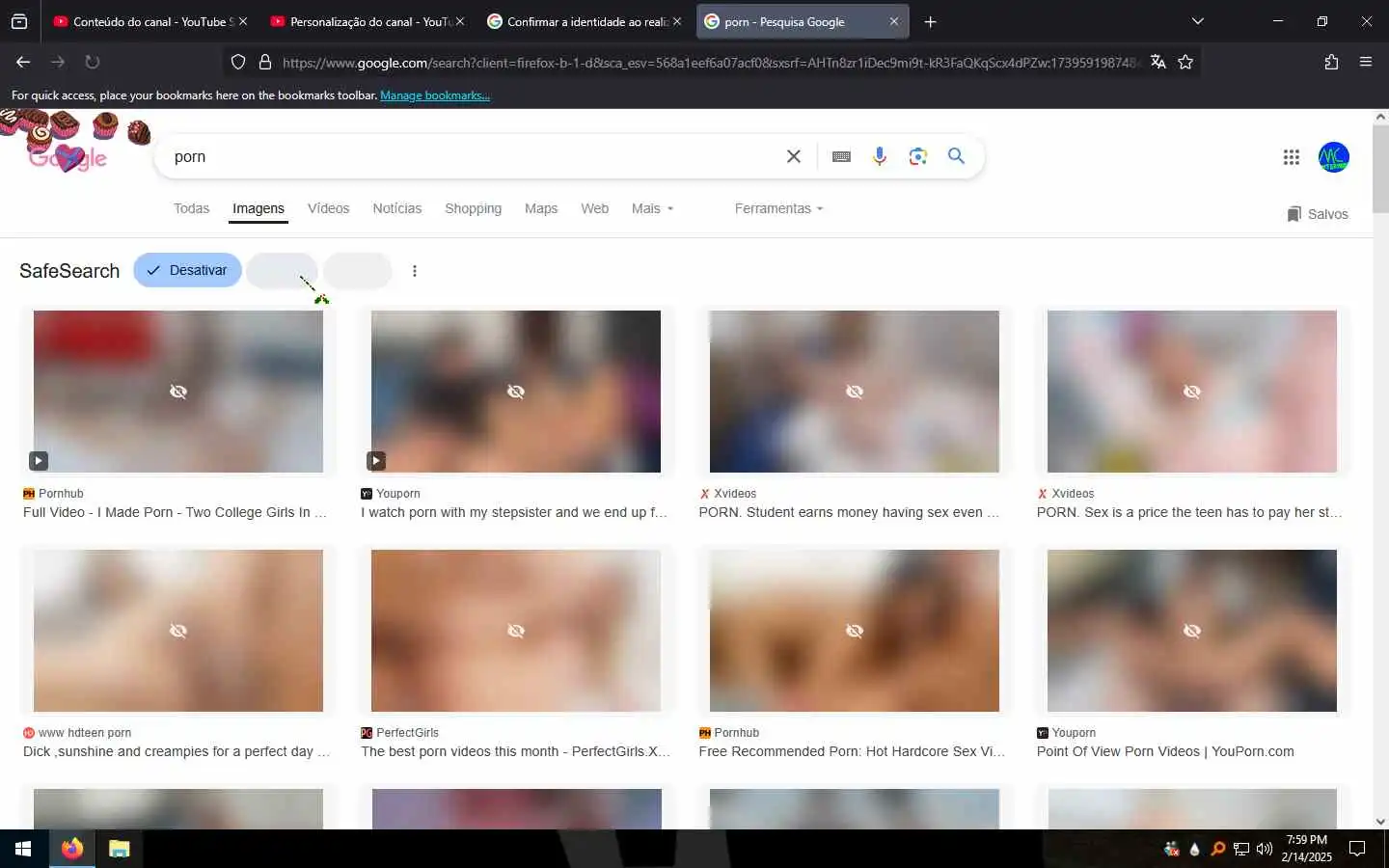This screenshot has height=868, width=1389.
Task: Open the Firefox hamburger menu
Action: point(1366,62)
